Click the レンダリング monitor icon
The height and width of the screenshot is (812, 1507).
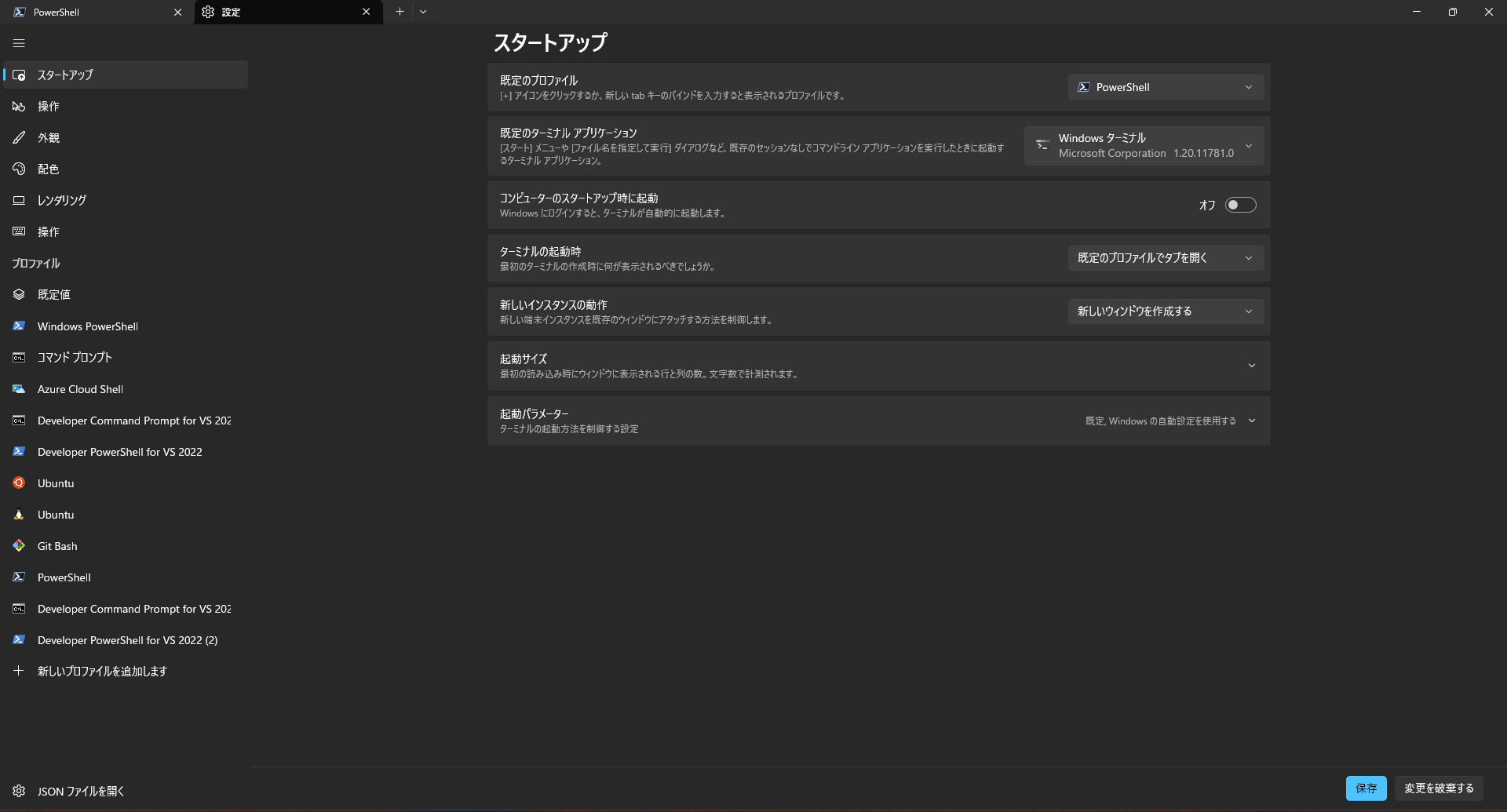[x=19, y=201]
